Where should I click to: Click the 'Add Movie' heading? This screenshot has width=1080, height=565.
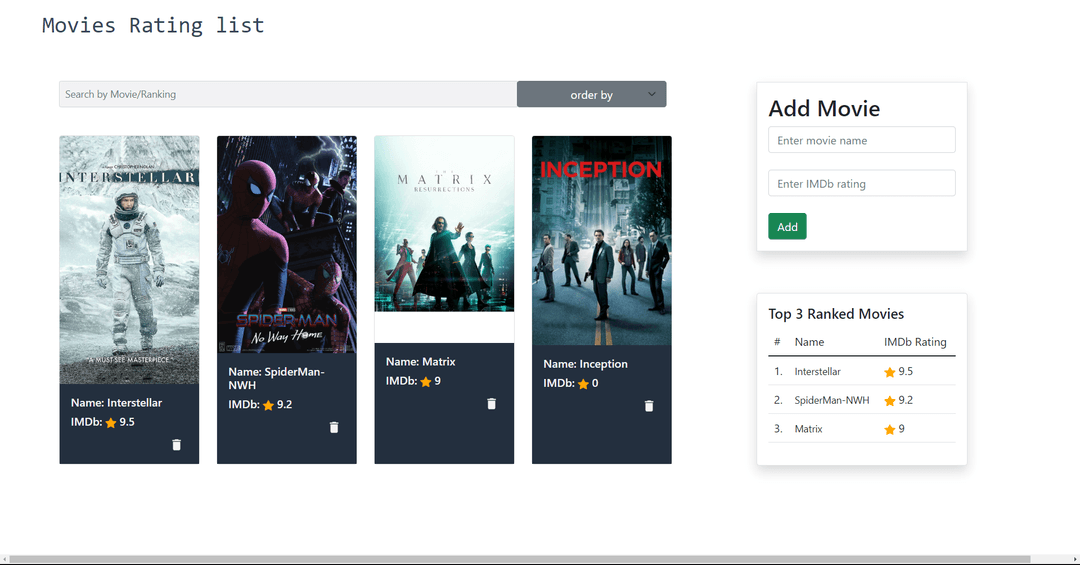tap(824, 109)
